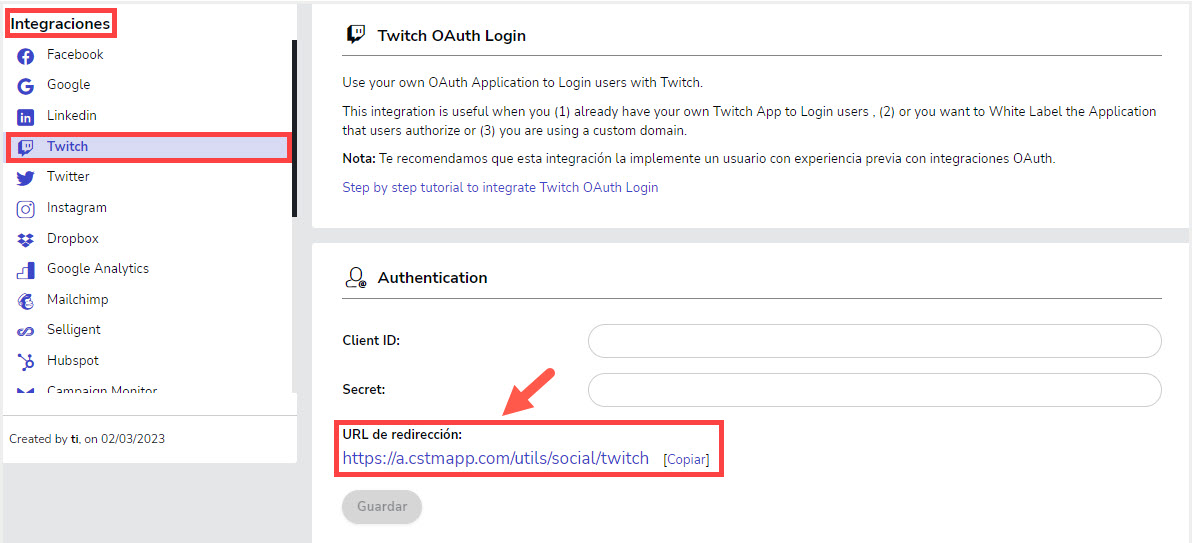The height and width of the screenshot is (543, 1192).
Task: Select the Hubspot icon
Action: pos(26,362)
